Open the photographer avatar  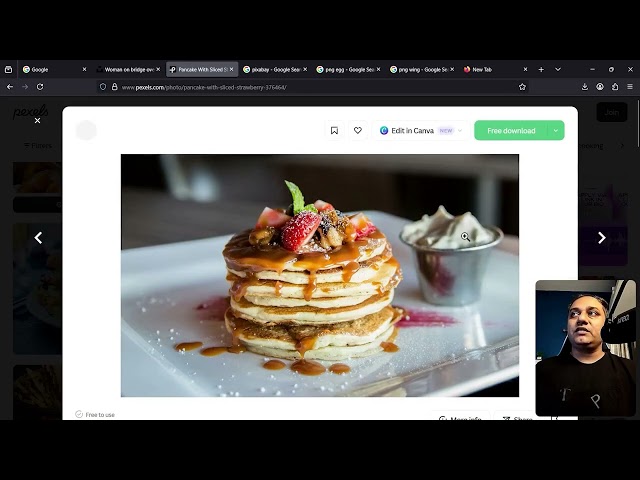click(x=86, y=131)
